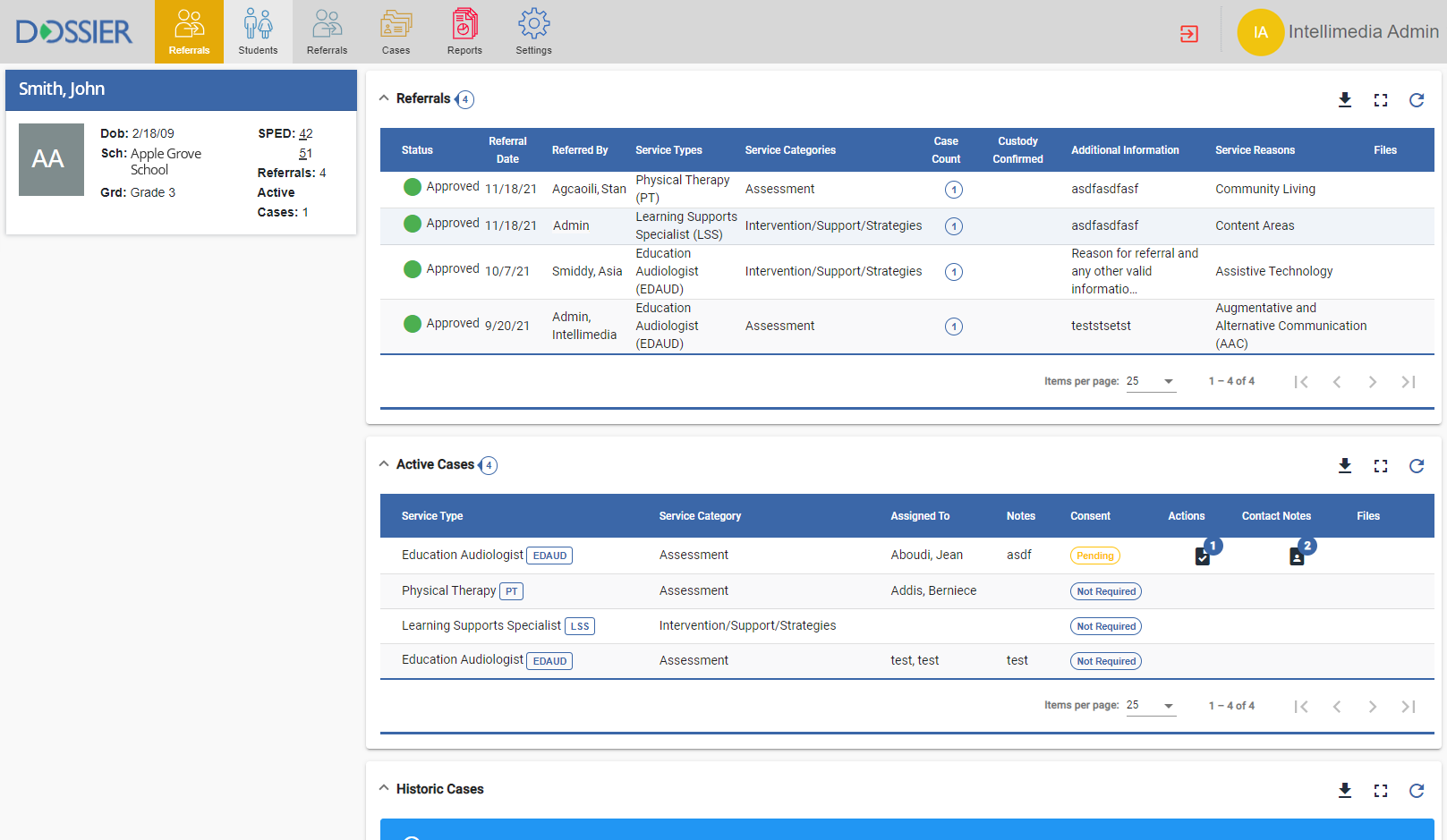Download the Referrals table
The height and width of the screenshot is (840, 1447).
click(1344, 100)
